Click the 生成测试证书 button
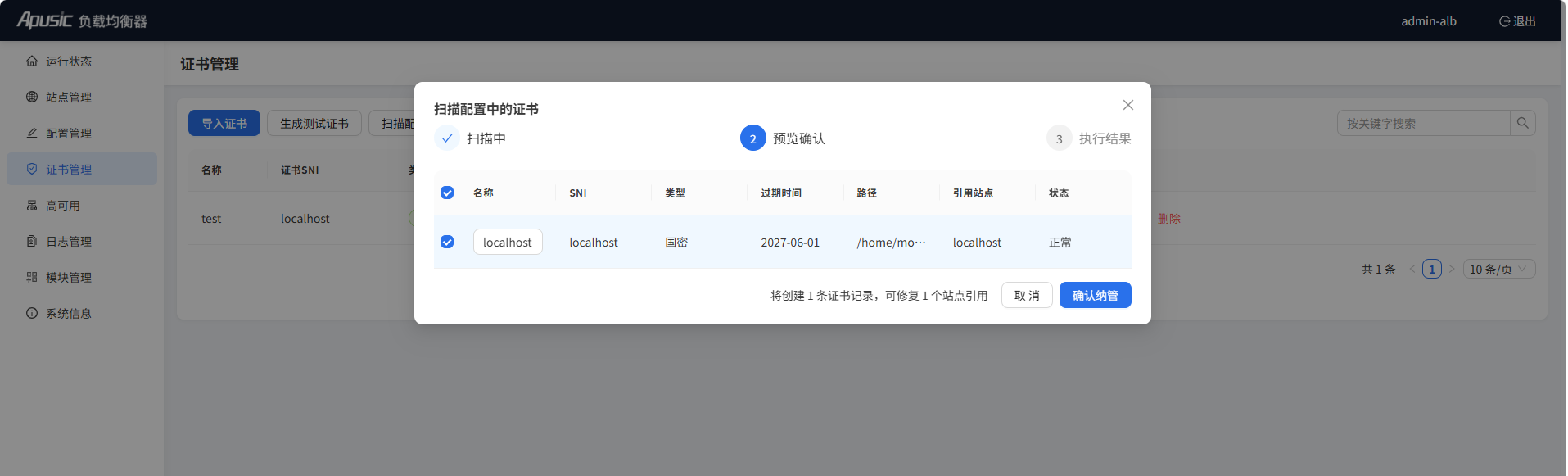The height and width of the screenshot is (476, 1568). point(314,123)
